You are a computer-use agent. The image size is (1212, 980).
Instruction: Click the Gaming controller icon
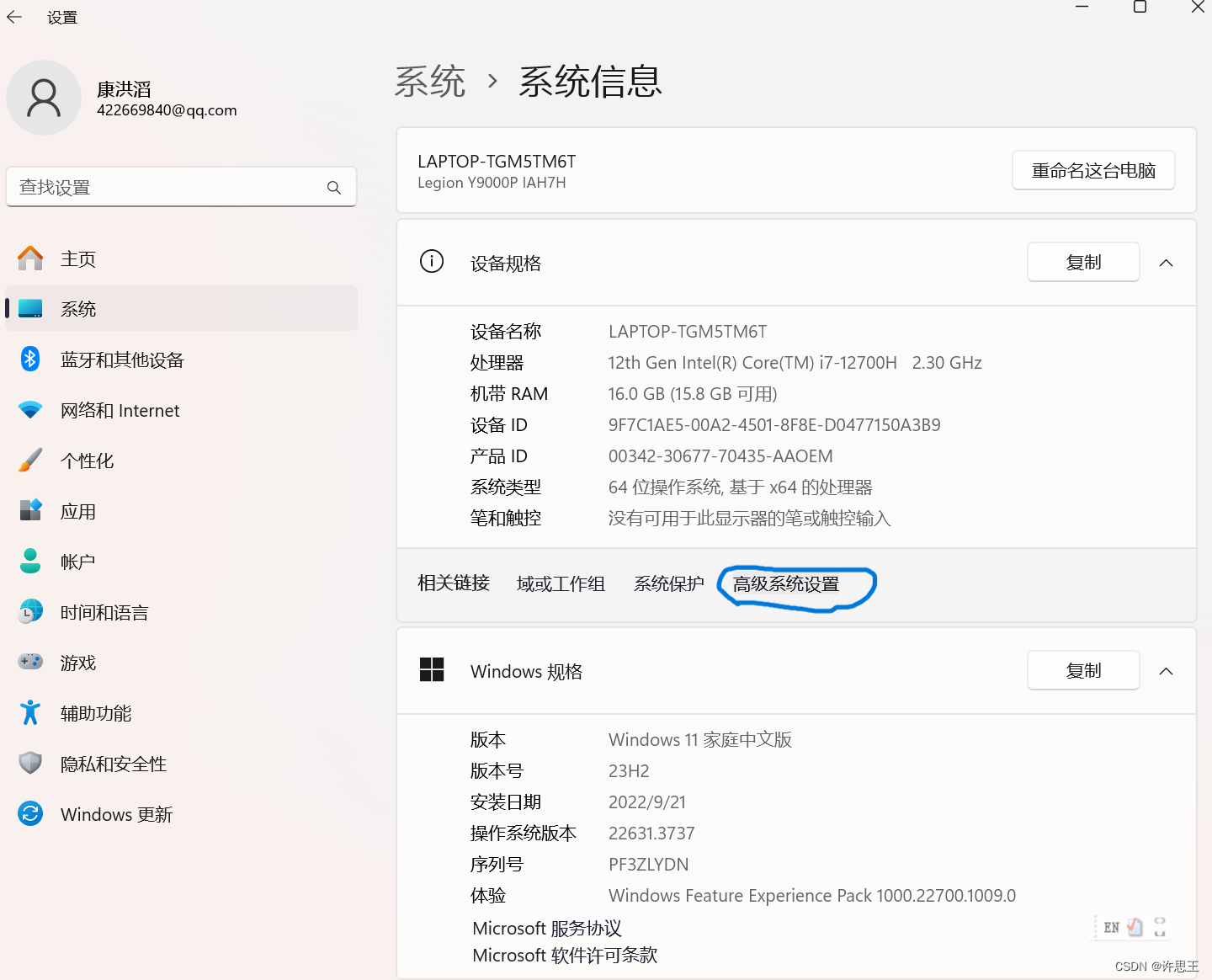[30, 662]
